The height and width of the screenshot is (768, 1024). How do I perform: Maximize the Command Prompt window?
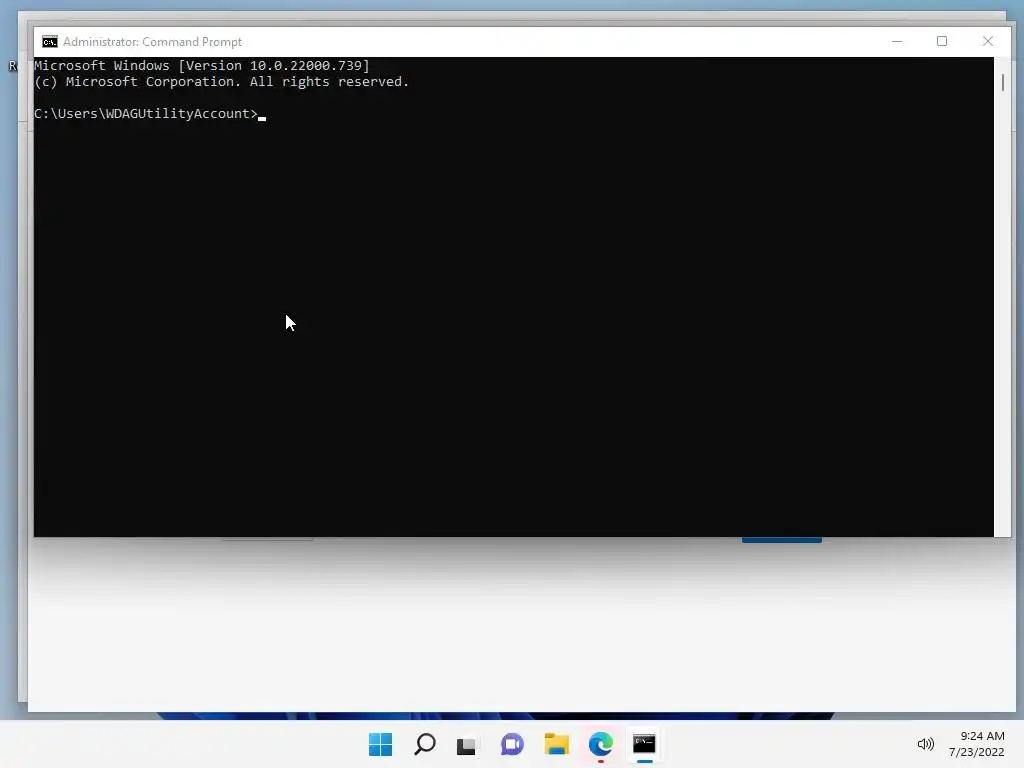[942, 41]
